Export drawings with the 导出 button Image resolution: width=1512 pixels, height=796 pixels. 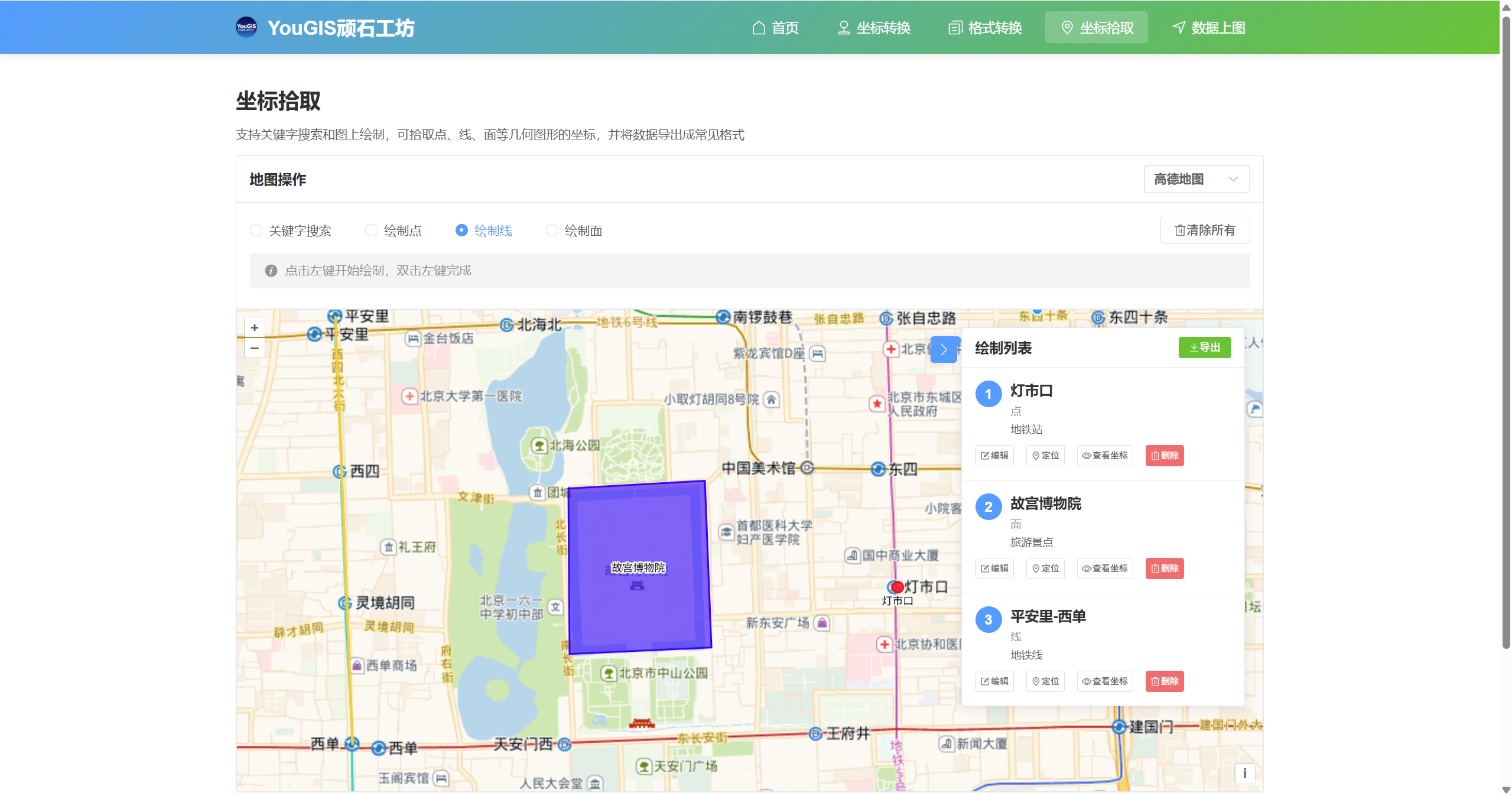(1205, 347)
